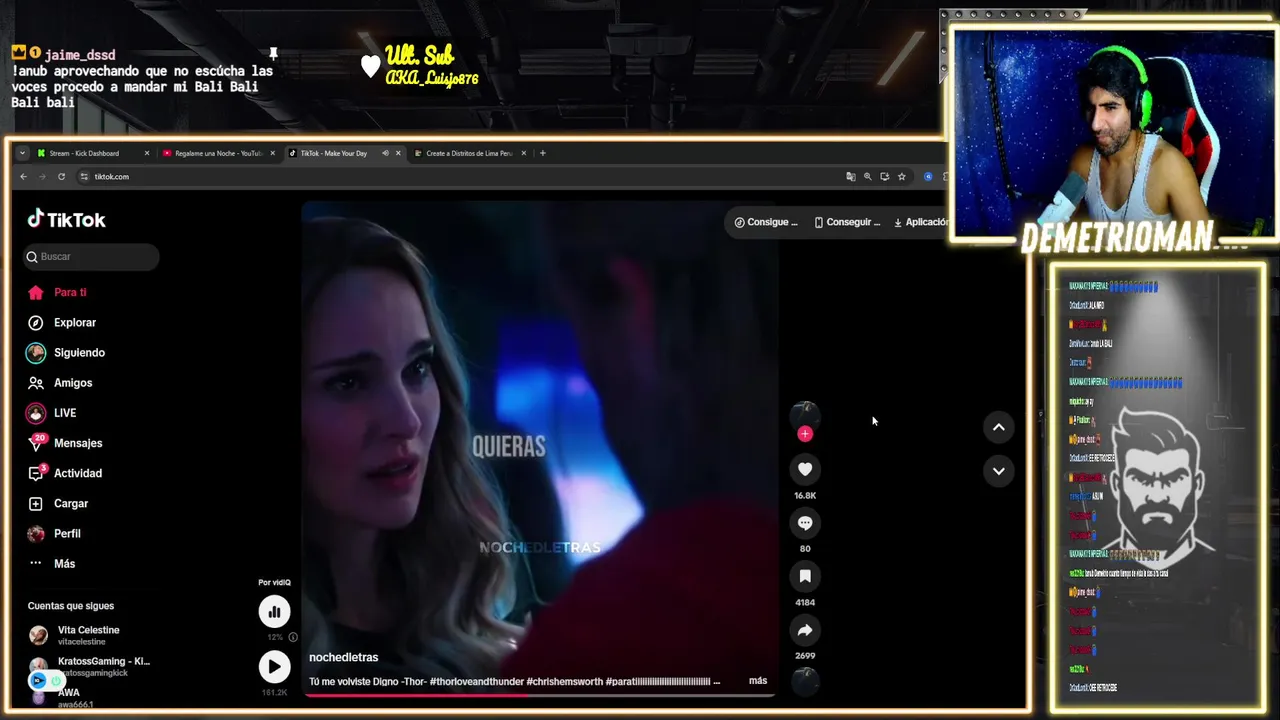Click the 'Por vidIQ' label
This screenshot has width=1280, height=720.
tap(274, 582)
